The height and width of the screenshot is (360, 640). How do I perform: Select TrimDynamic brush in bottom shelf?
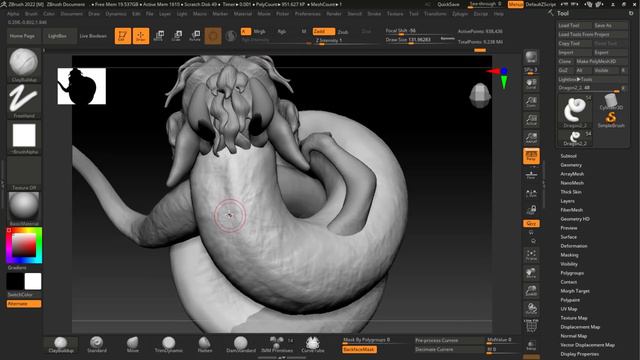point(168,345)
